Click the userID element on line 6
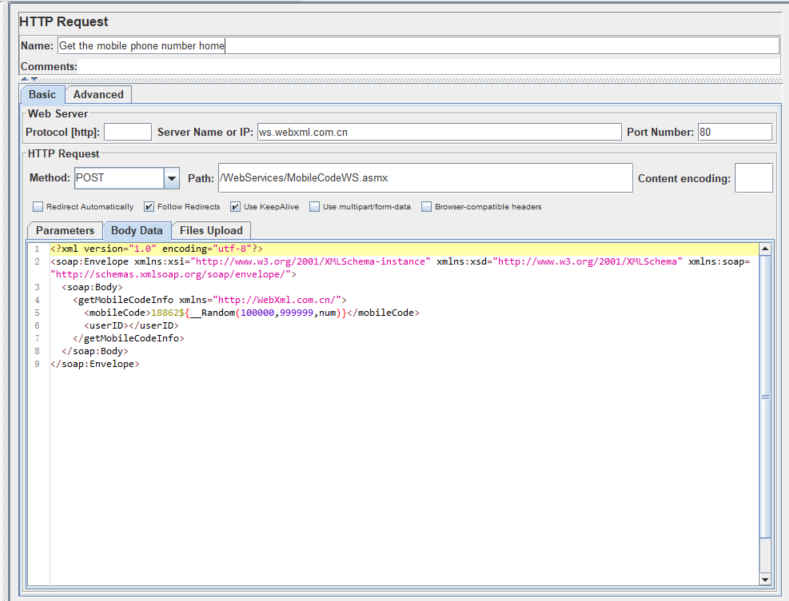 pyautogui.click(x=131, y=326)
